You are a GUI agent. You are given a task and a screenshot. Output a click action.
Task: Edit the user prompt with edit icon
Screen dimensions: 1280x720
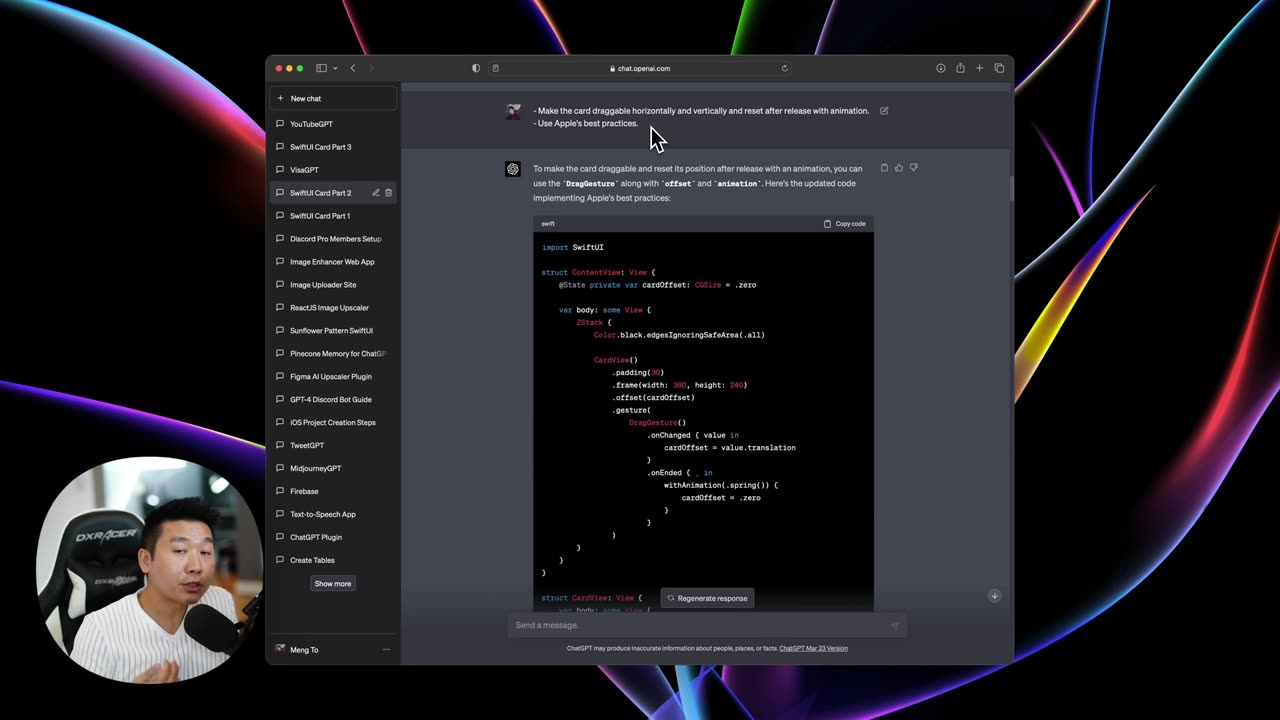[884, 111]
